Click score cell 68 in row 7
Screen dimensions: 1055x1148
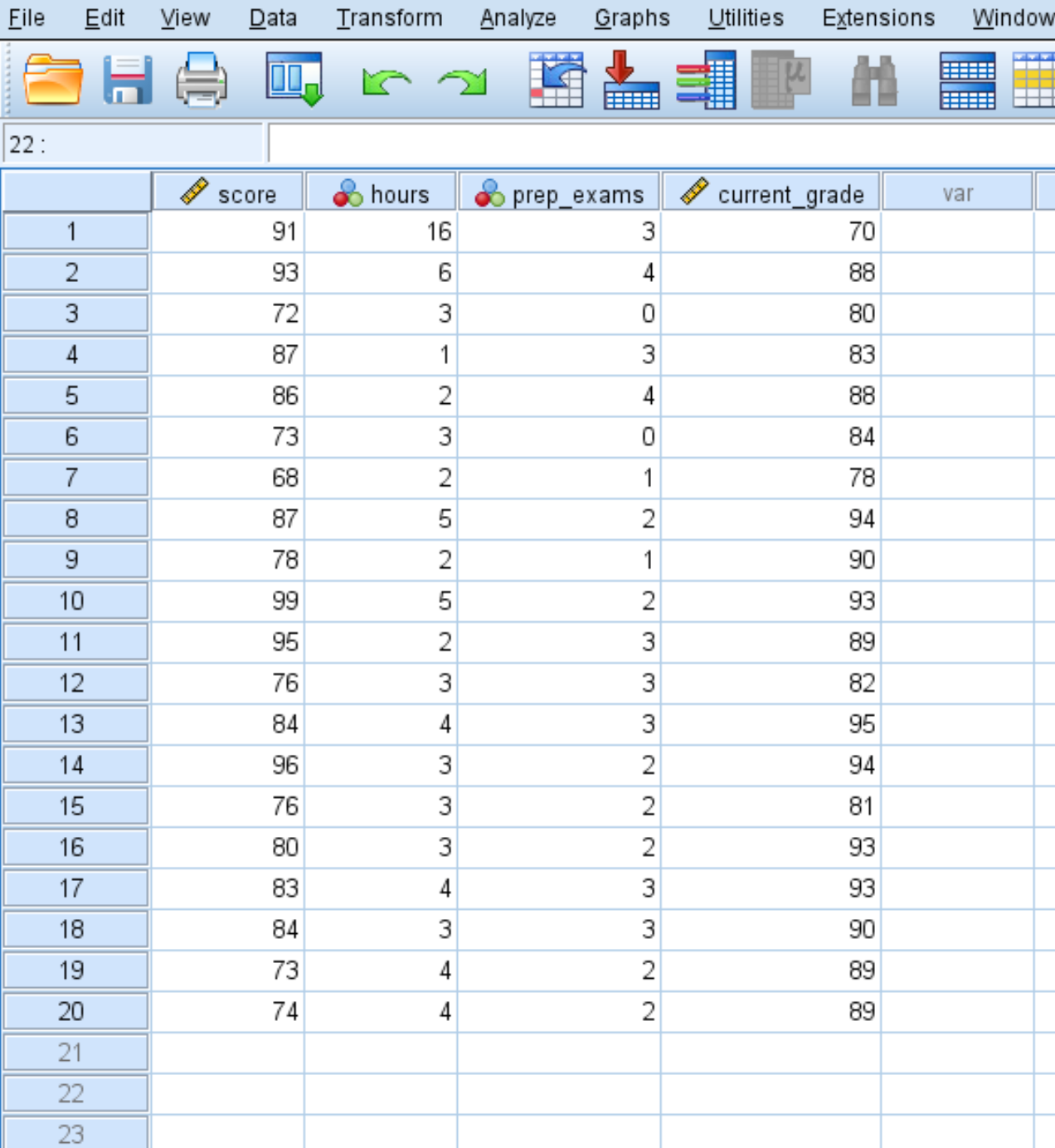(228, 478)
